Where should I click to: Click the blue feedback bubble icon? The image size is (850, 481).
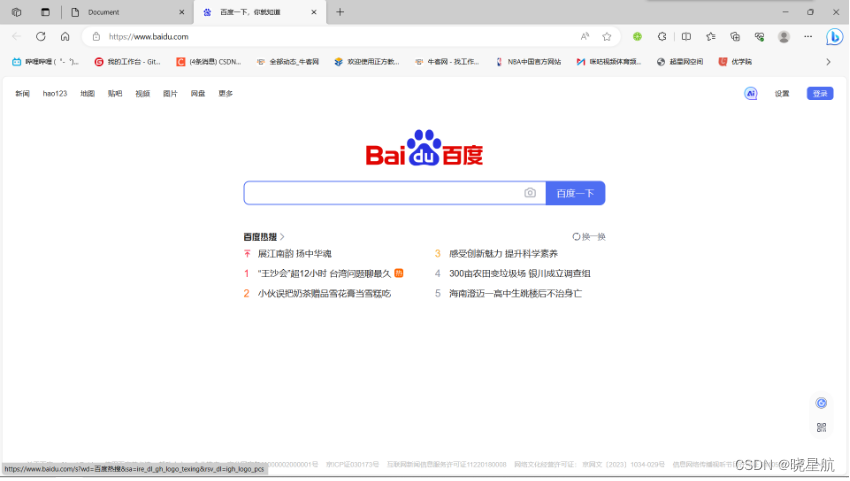click(x=821, y=403)
